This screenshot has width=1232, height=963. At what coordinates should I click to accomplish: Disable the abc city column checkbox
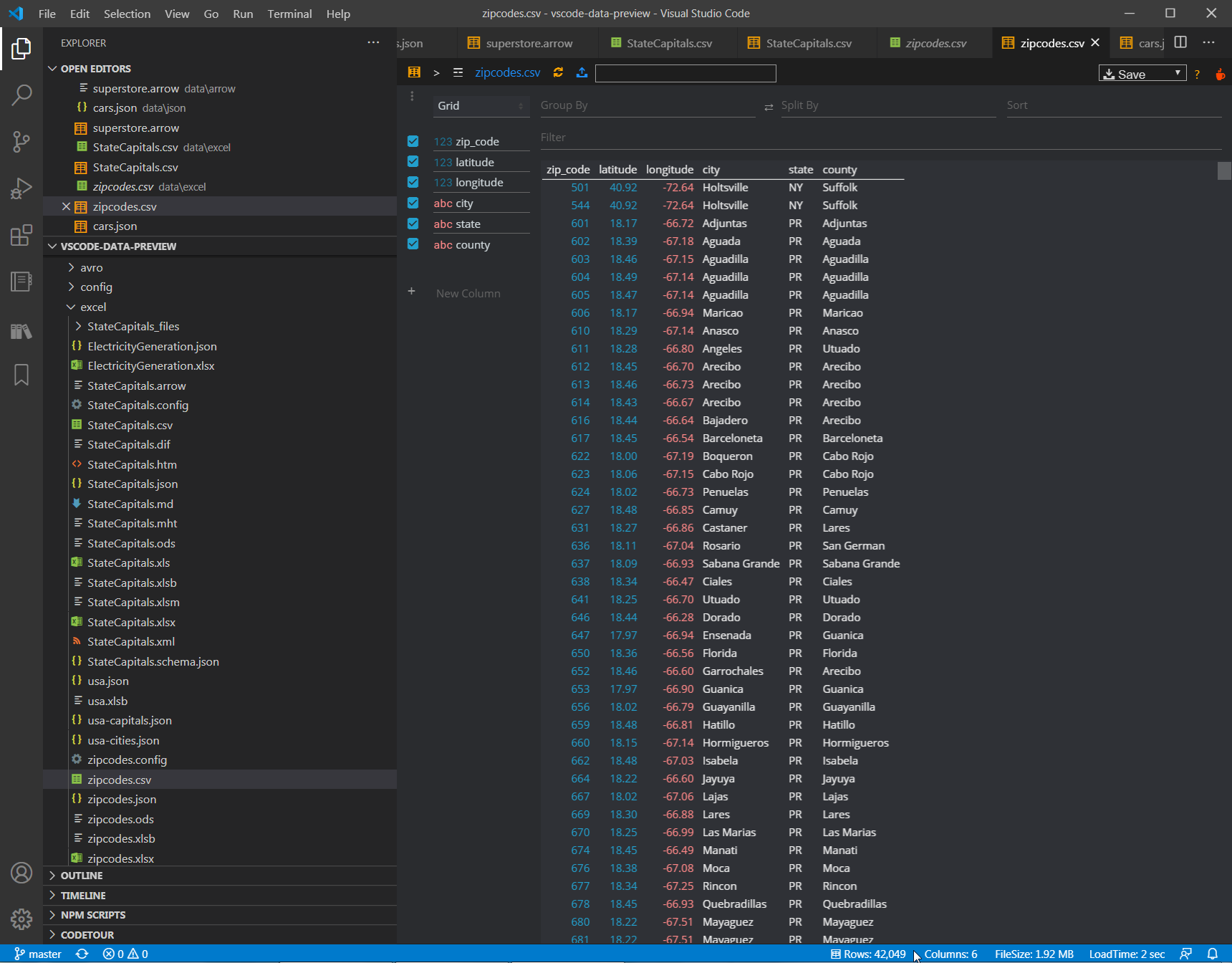[413, 203]
